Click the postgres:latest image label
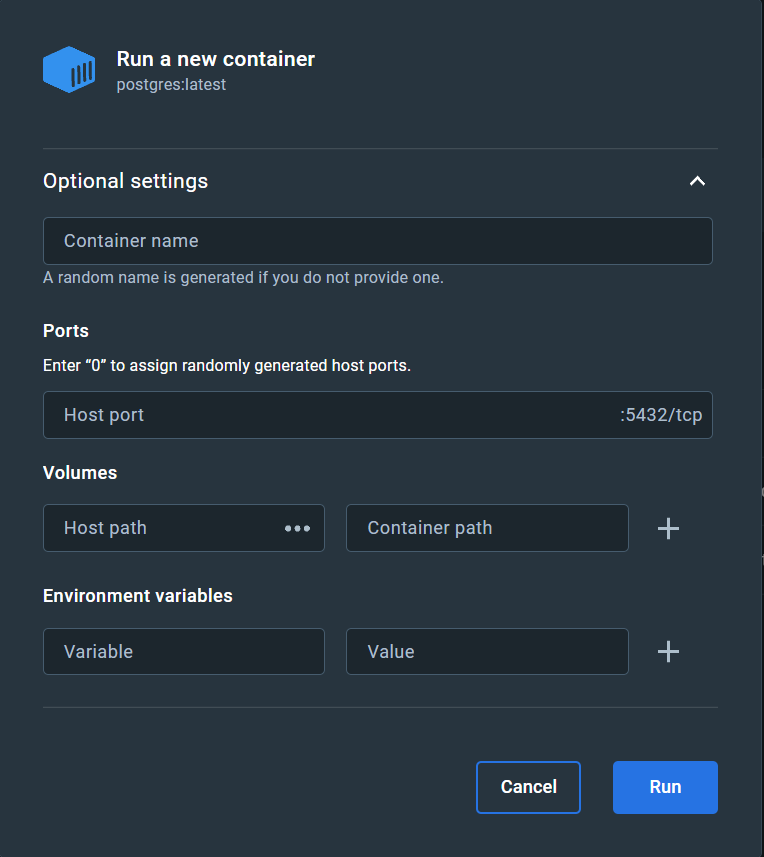Screen dimensions: 764x857 pyautogui.click(x=171, y=85)
